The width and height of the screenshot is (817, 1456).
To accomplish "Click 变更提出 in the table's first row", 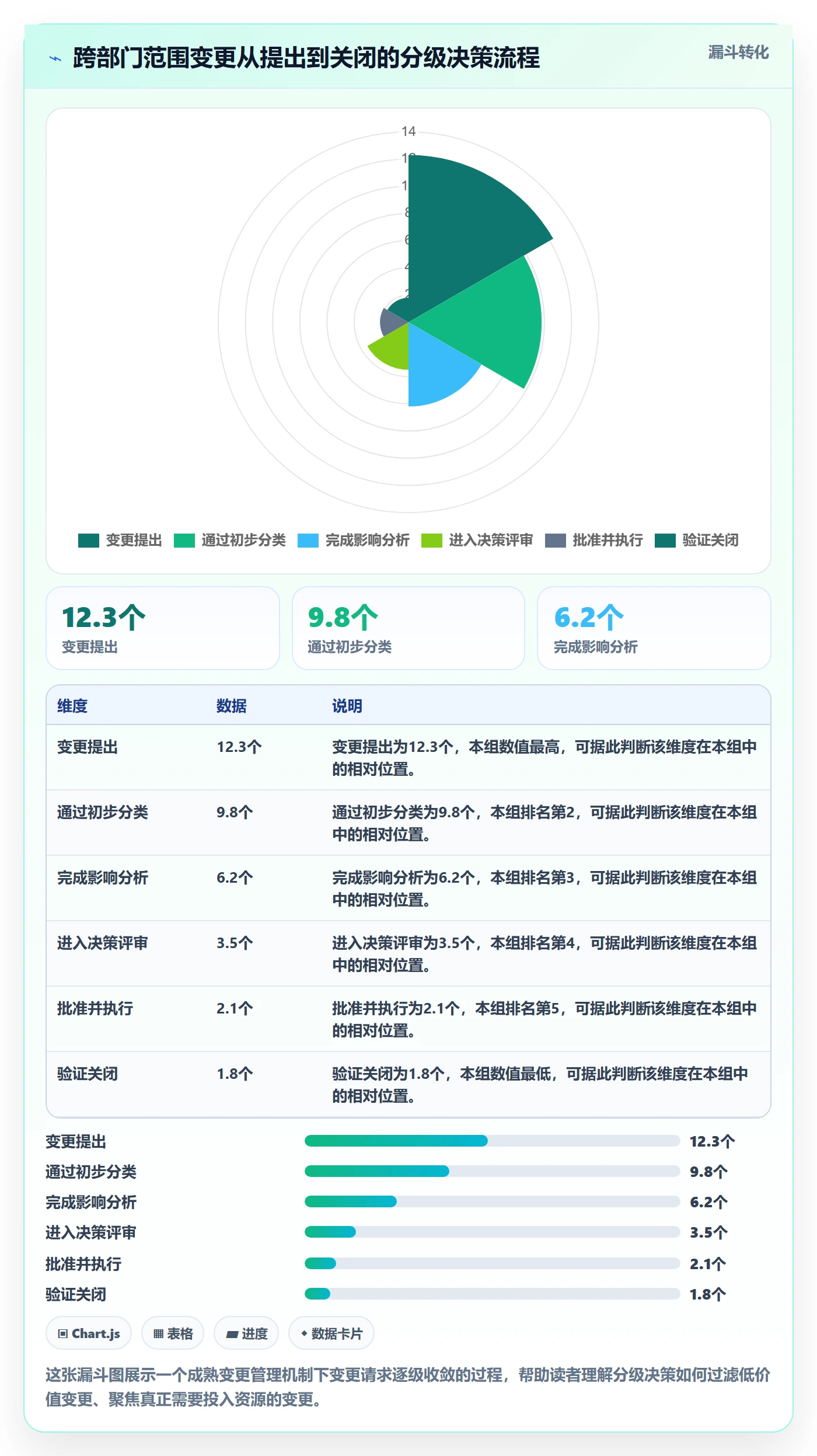I will pyautogui.click(x=88, y=747).
